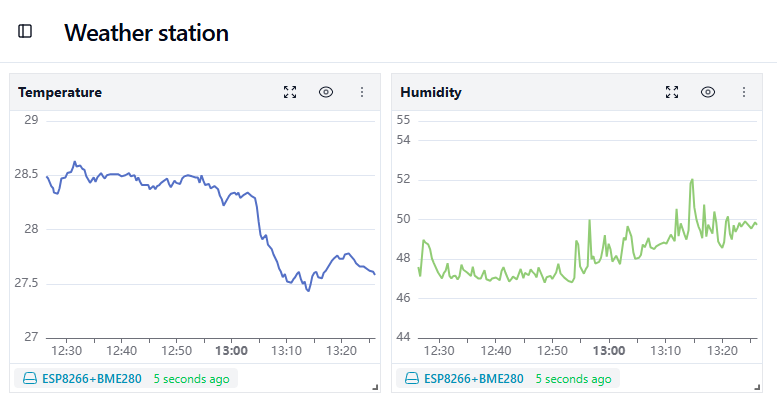Image resolution: width=777 pixels, height=407 pixels.
Task: Click the Temperature widget title
Action: click(60, 92)
